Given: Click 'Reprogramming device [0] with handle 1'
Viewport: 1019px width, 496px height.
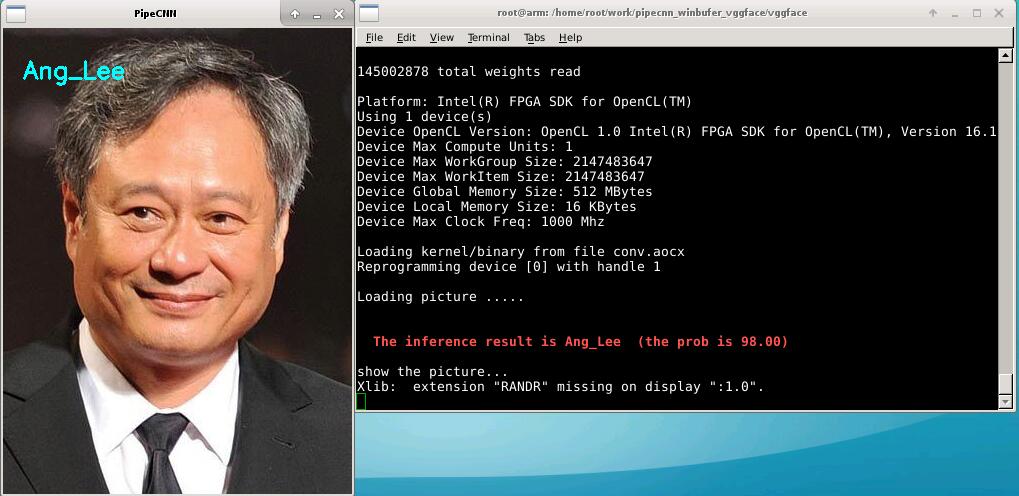Looking at the screenshot, I should [509, 266].
